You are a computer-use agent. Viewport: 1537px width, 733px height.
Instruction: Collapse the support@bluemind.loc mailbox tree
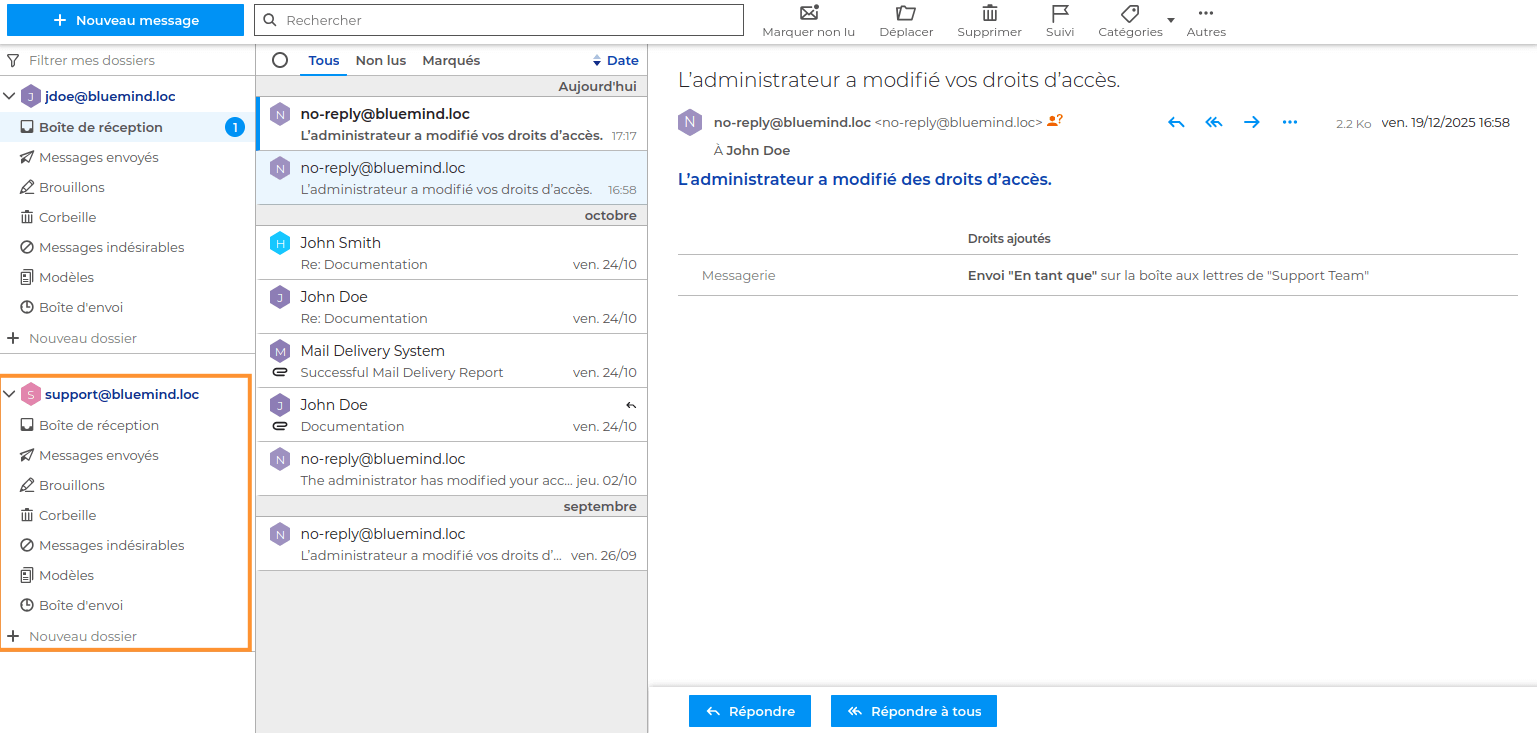click(x=10, y=395)
